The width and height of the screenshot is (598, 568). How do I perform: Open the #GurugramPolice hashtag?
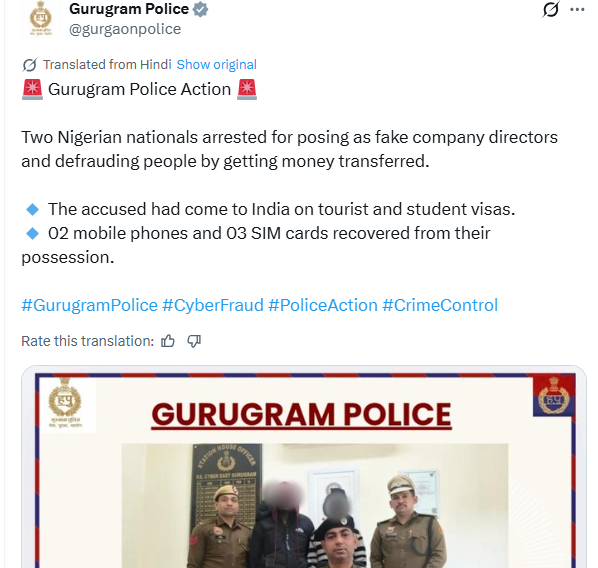click(89, 305)
